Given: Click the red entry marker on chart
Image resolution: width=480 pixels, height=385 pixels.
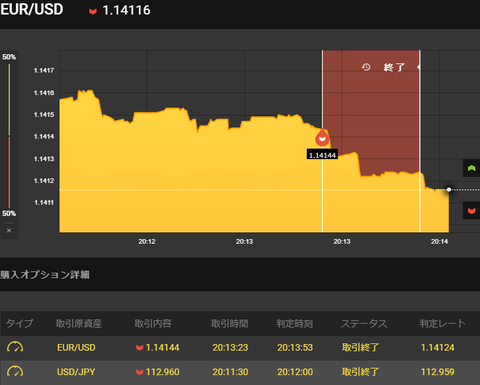Looking at the screenshot, I should coord(322,138).
